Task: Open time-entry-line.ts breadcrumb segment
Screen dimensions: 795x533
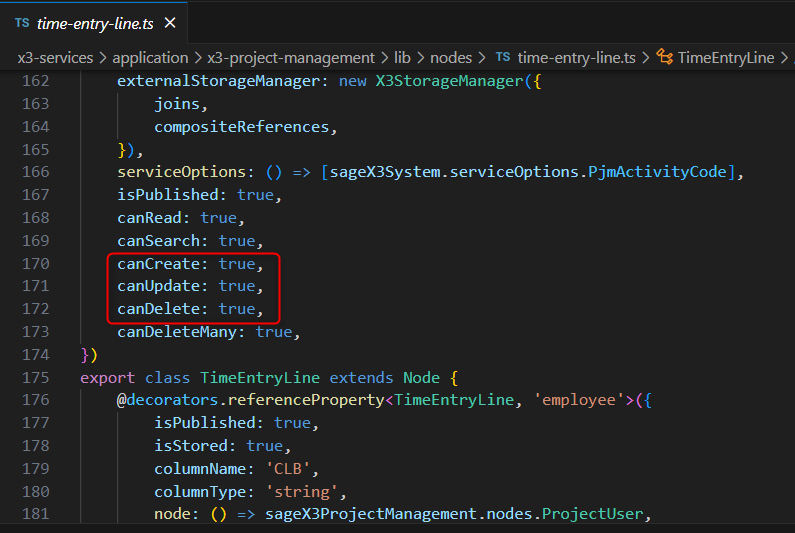Action: (576, 58)
